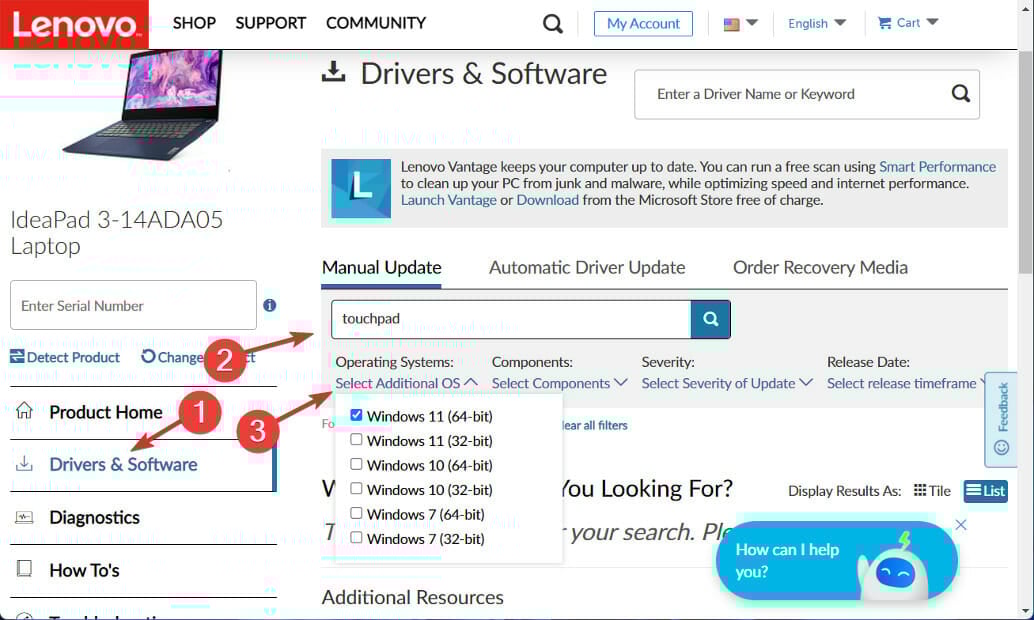Click the country flag icon
This screenshot has height=620, width=1034.
[731, 24]
